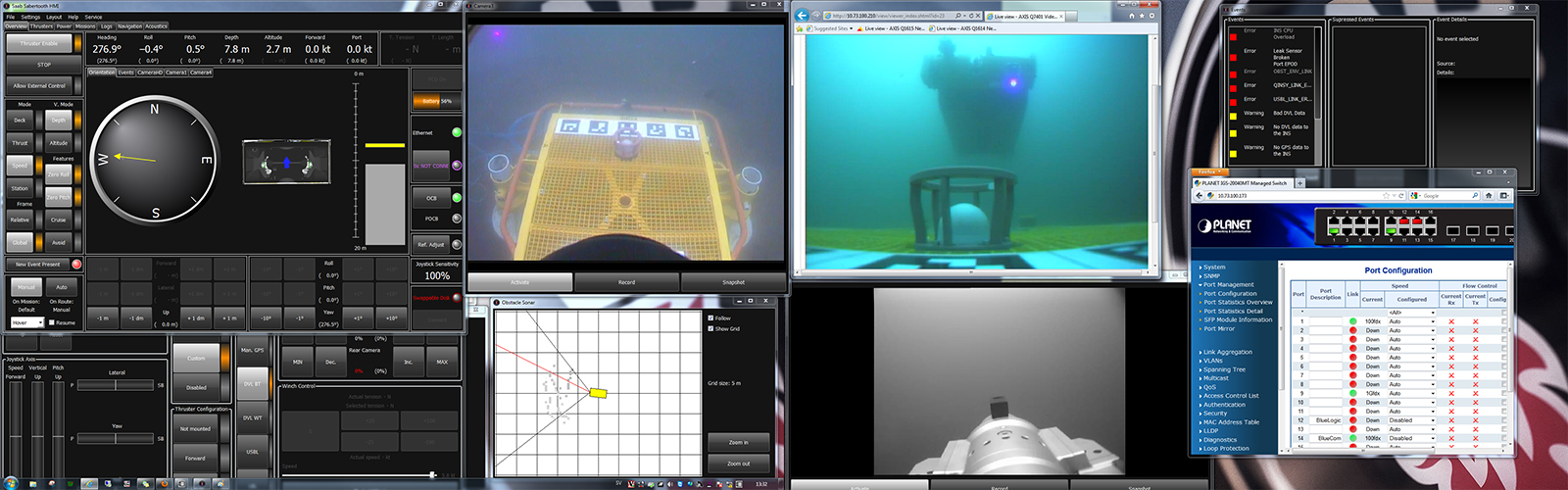Switch to the Navigation tab
The width and height of the screenshot is (1568, 490).
click(129, 26)
